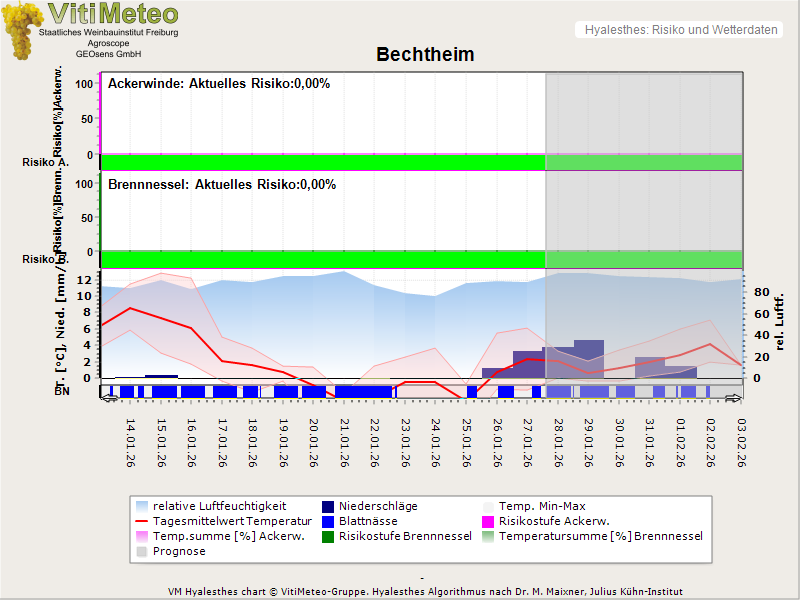Screen dimensions: 800x600
Task: Click the VitiMeteo title text
Action: pos(113,14)
